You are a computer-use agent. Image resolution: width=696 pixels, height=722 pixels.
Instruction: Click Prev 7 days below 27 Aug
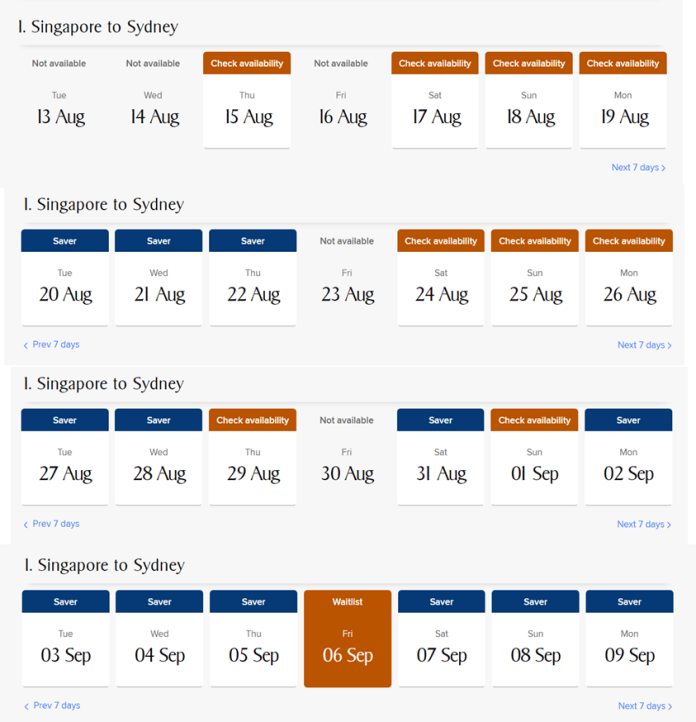(x=52, y=524)
